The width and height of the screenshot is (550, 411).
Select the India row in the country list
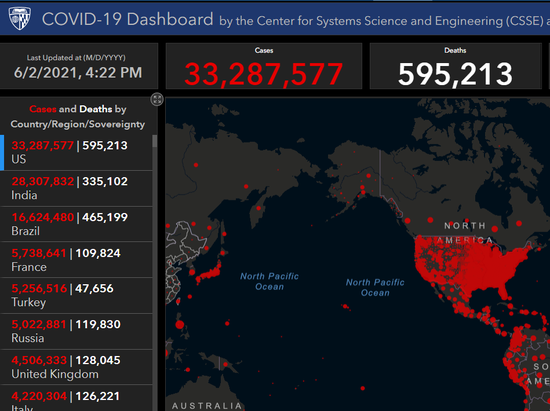point(76,189)
